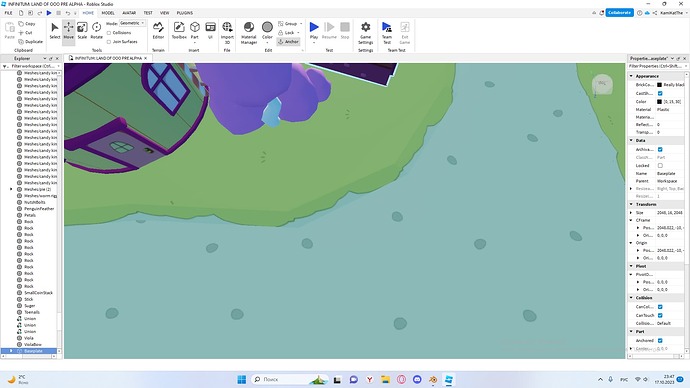Stop the running test
Screen dimensions: 690x388
[345, 31]
